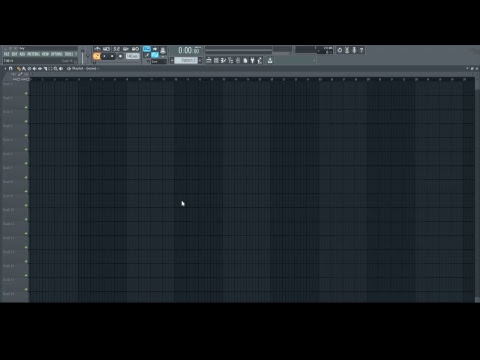Viewport: 480px width, 360px height.
Task: Open the PATTERNS menu
Action: pos(34,54)
